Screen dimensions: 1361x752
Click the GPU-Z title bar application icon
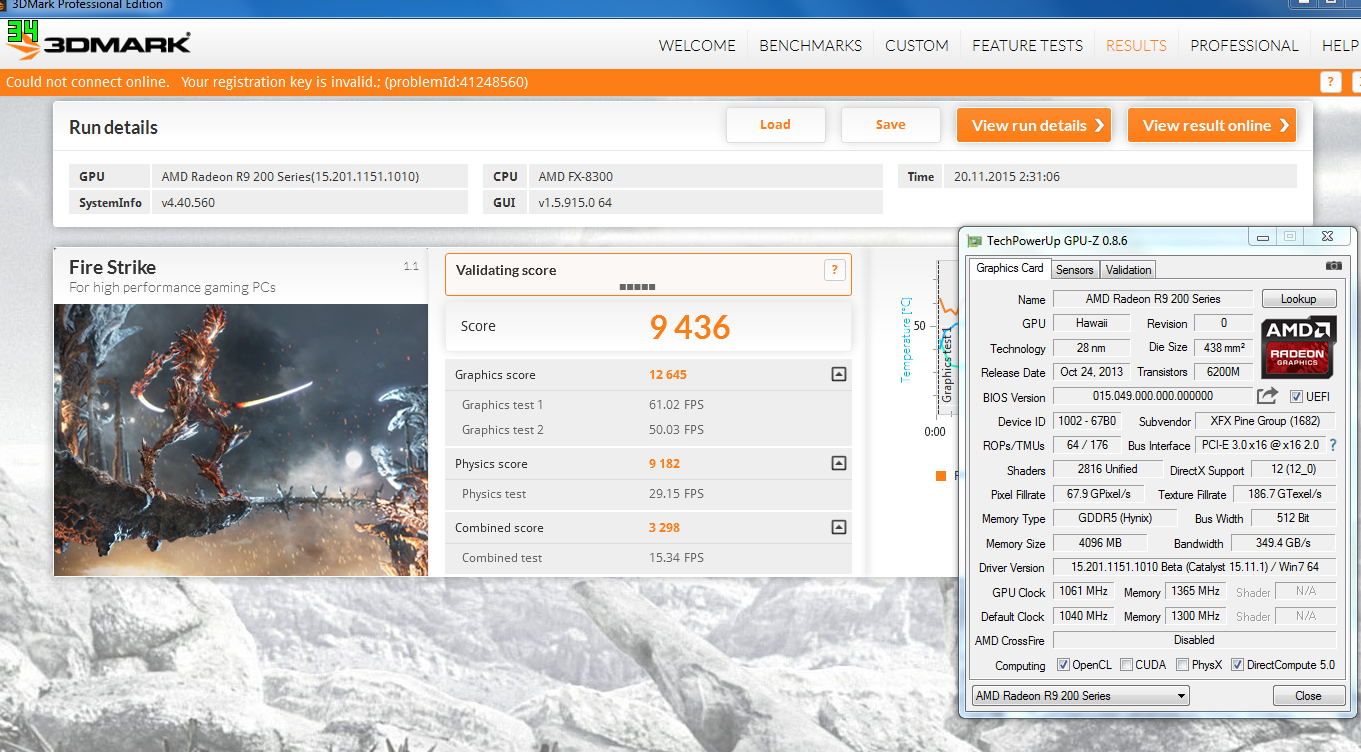(975, 240)
